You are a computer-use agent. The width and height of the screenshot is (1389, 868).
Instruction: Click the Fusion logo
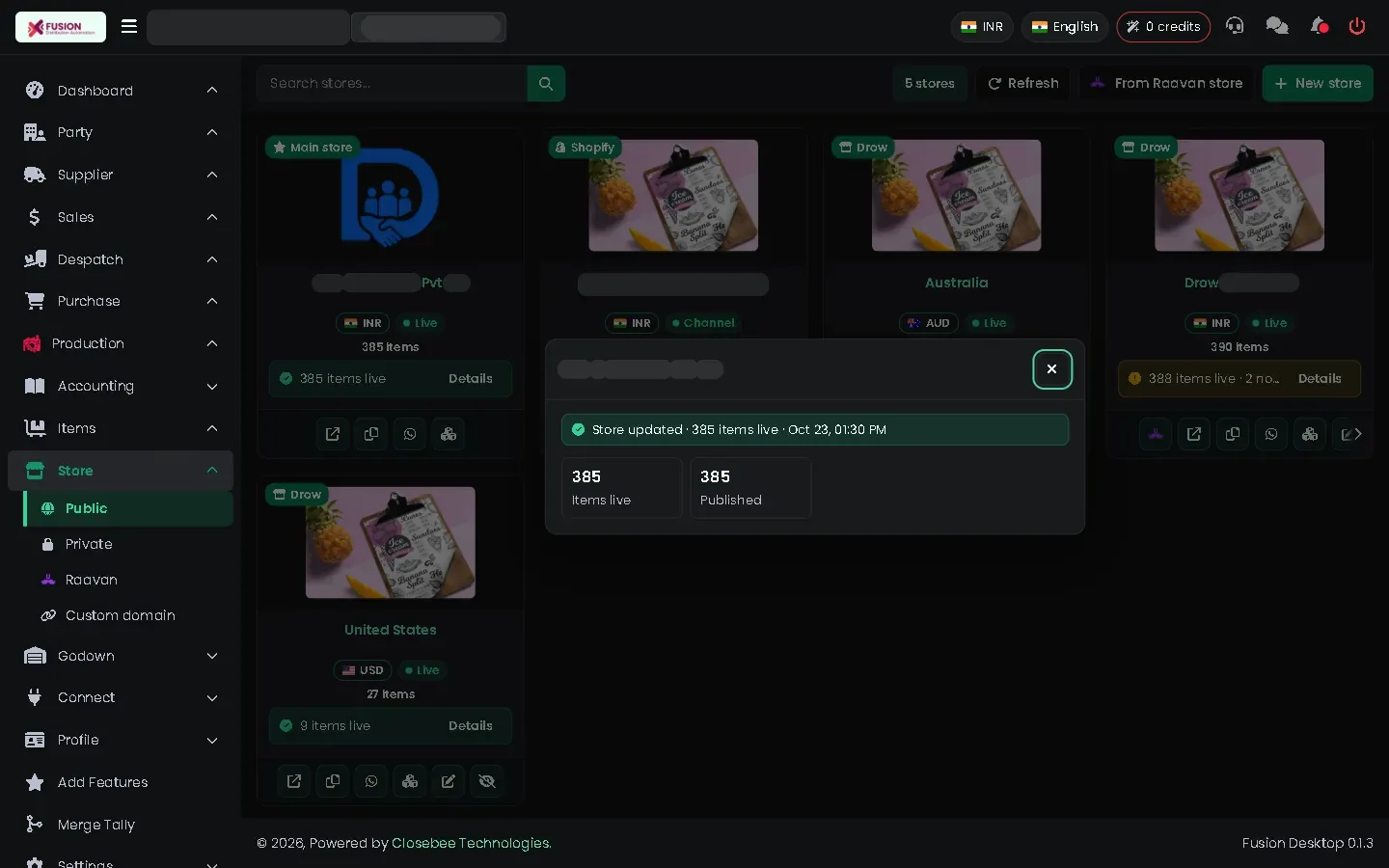61,27
